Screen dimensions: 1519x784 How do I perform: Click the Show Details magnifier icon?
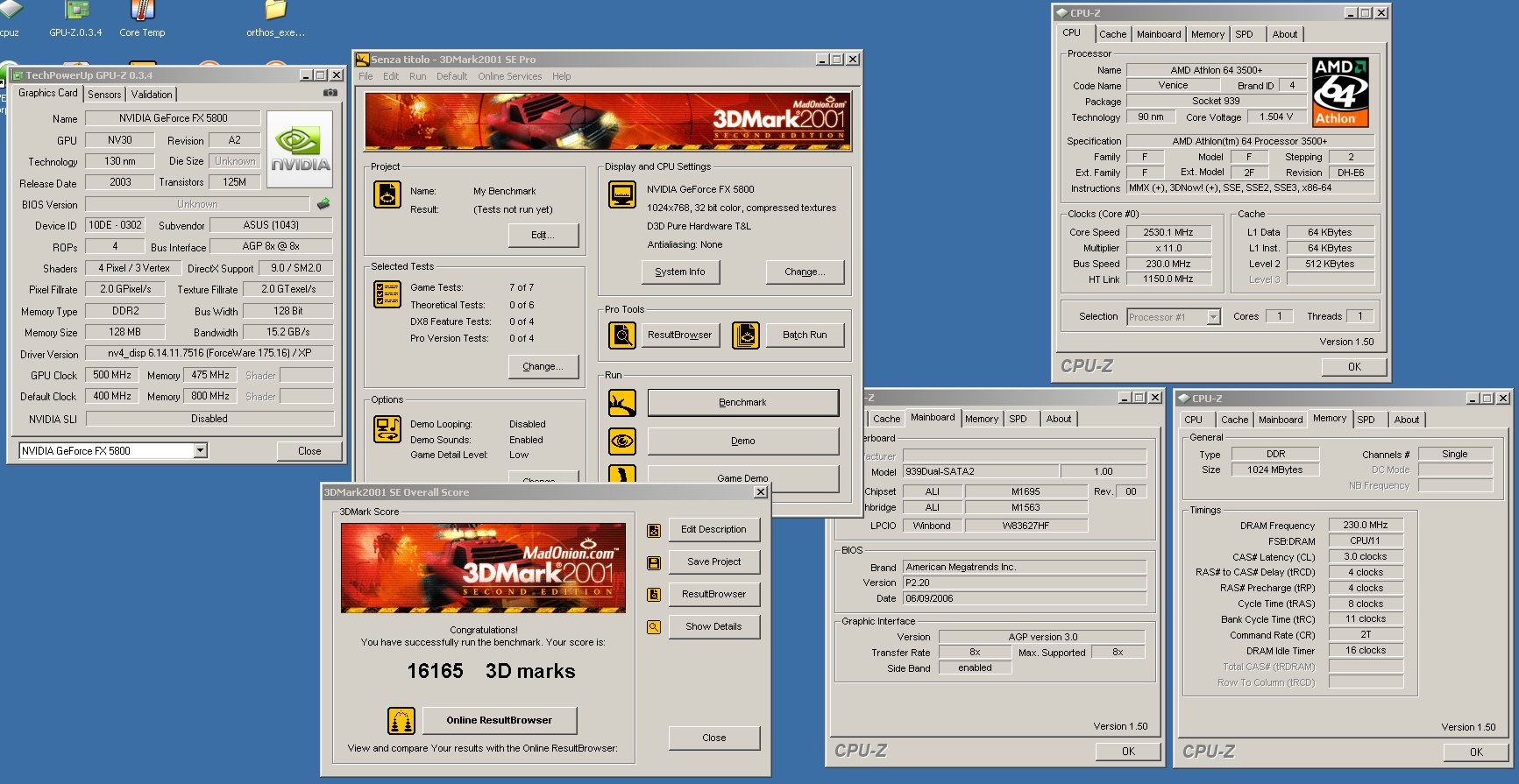[654, 627]
